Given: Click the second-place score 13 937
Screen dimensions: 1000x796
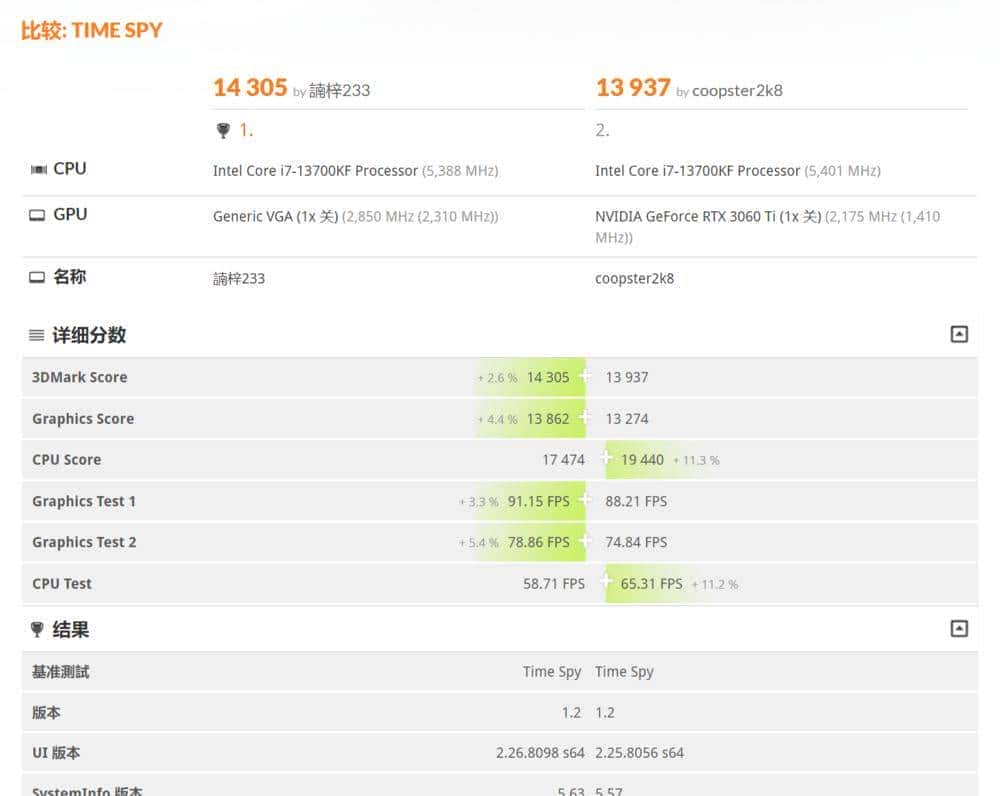Looking at the screenshot, I should 632,87.
